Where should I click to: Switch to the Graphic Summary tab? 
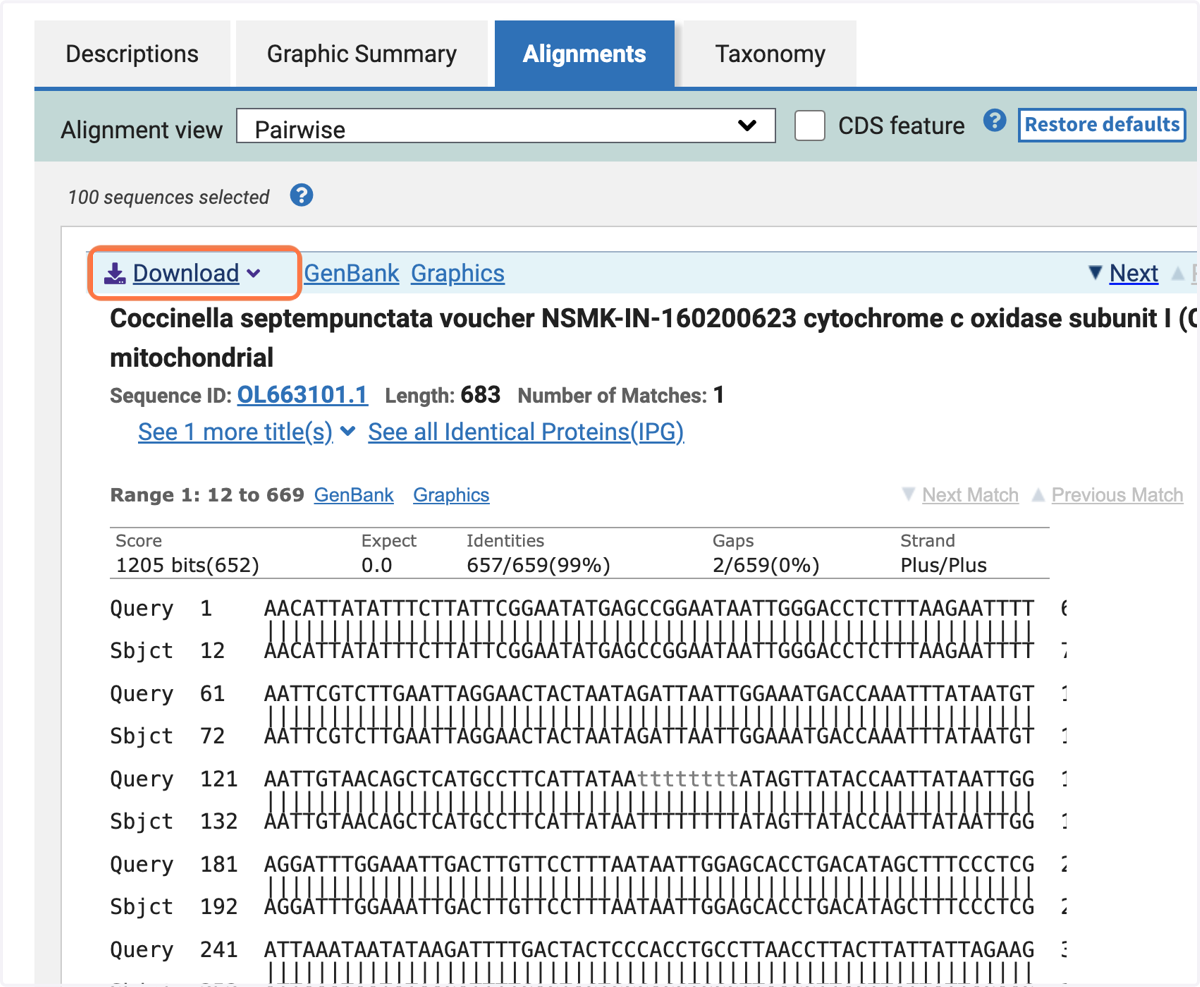coord(362,54)
